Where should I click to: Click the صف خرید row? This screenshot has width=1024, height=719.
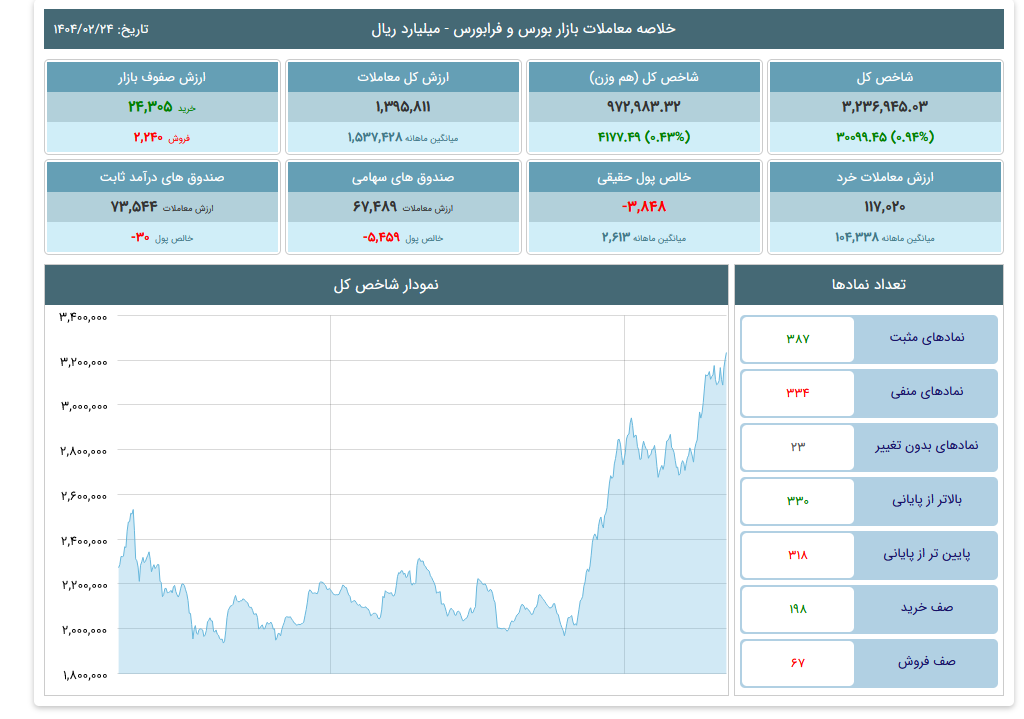869,609
